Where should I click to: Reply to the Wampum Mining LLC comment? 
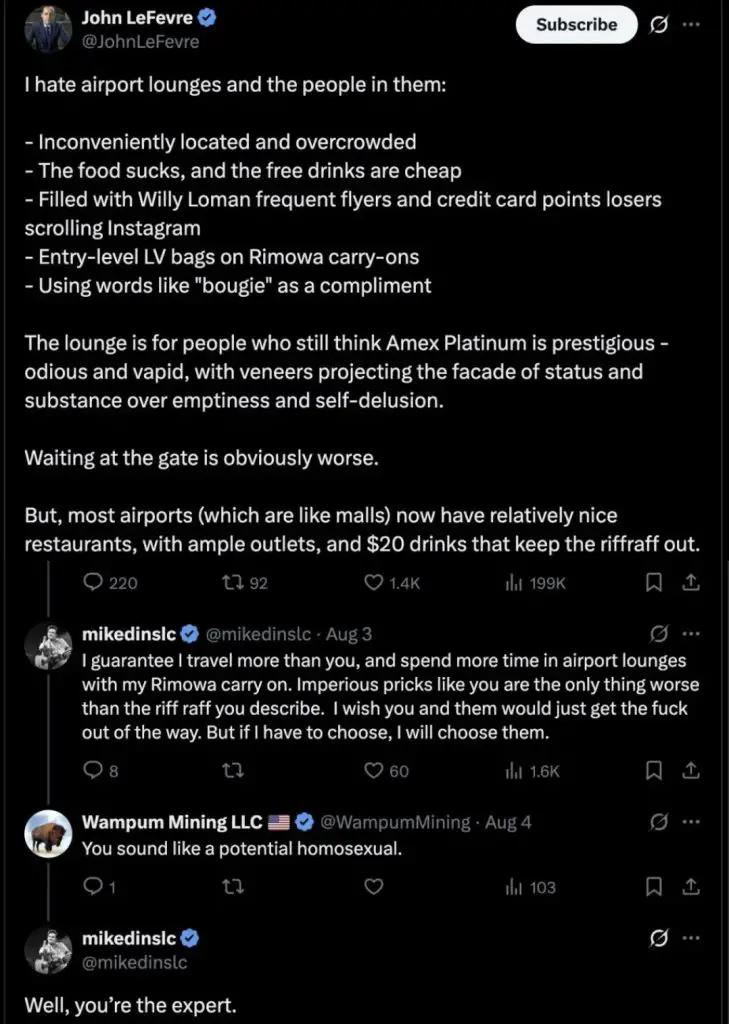(x=100, y=887)
